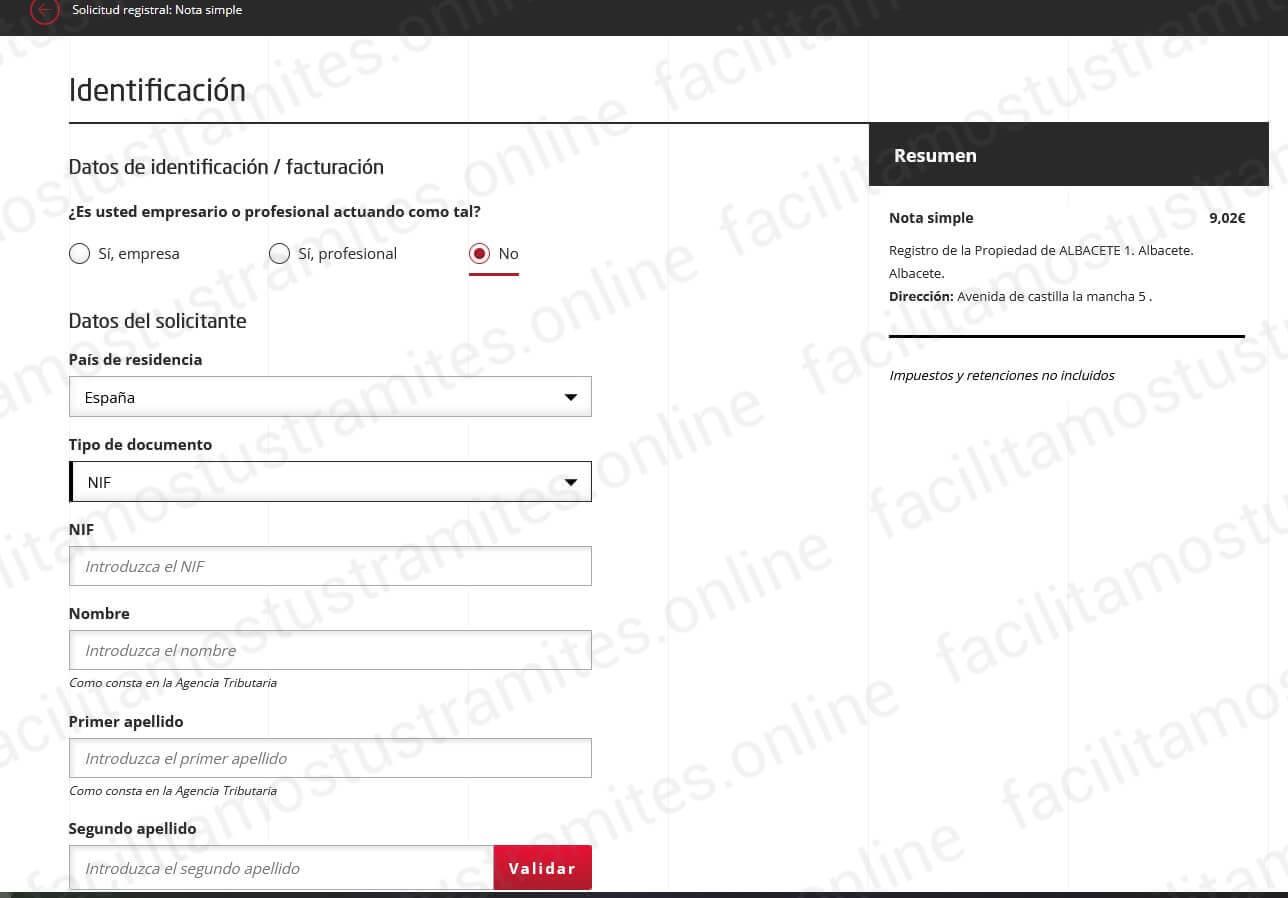Click the Resumen panel header
Viewport: 1288px width, 898px height.
(935, 155)
